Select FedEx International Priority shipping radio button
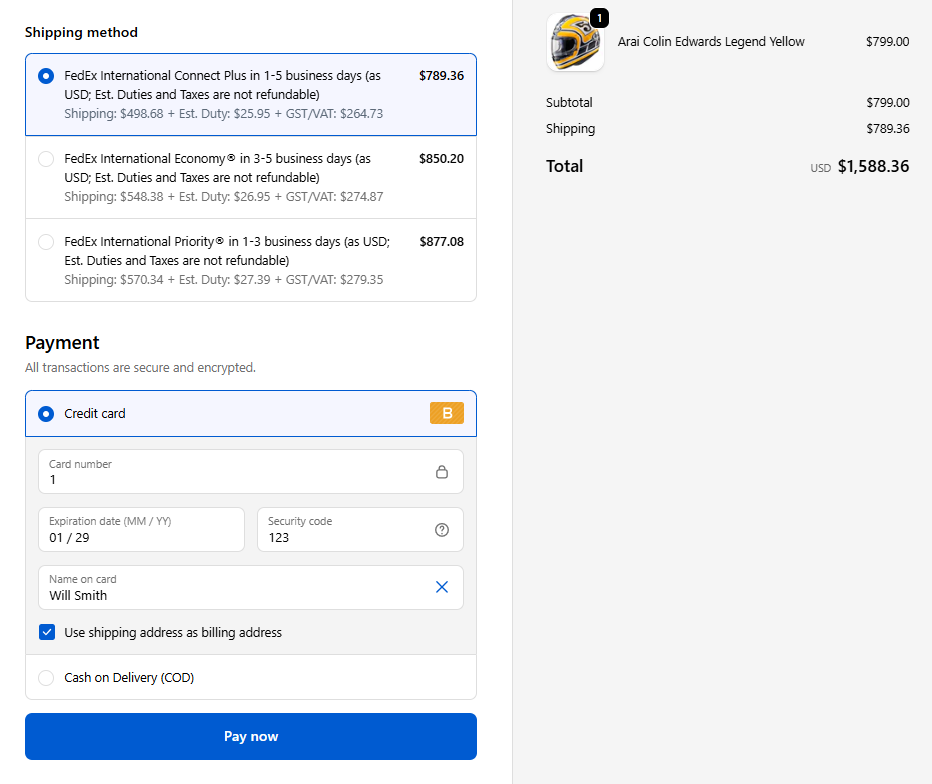The image size is (932, 784). coord(46,242)
